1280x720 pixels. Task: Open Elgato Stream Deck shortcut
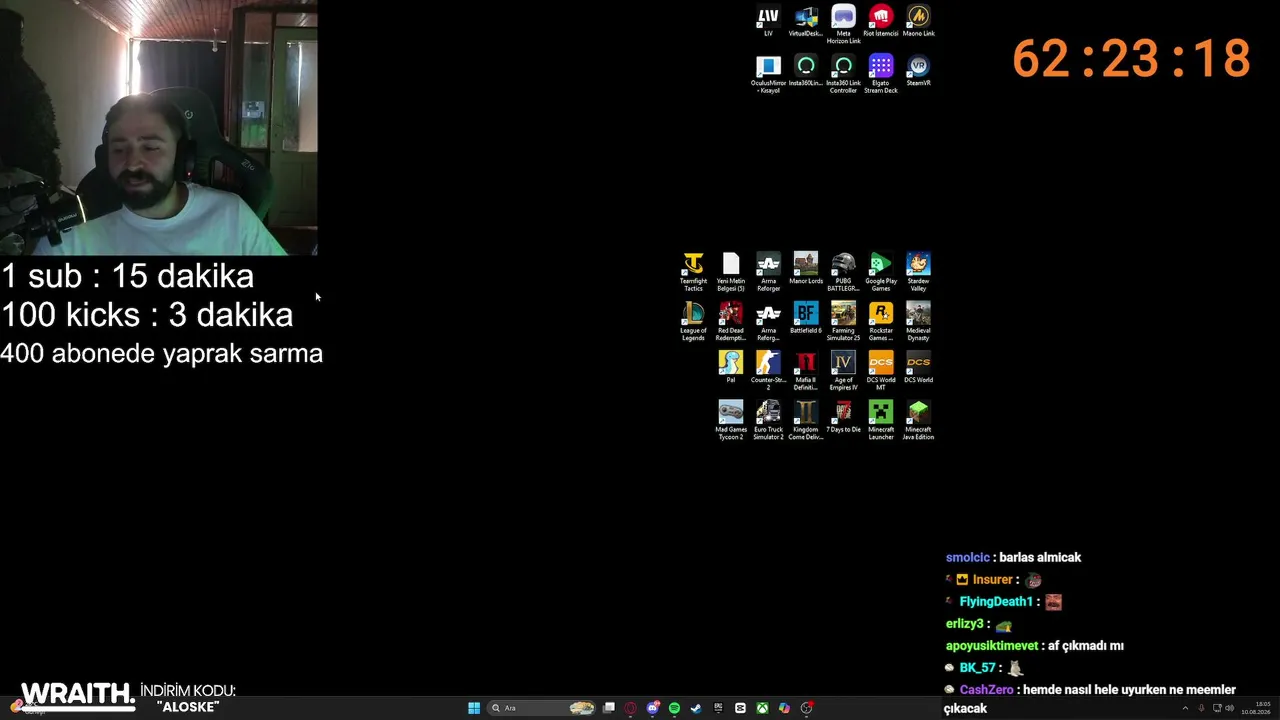[x=881, y=74]
